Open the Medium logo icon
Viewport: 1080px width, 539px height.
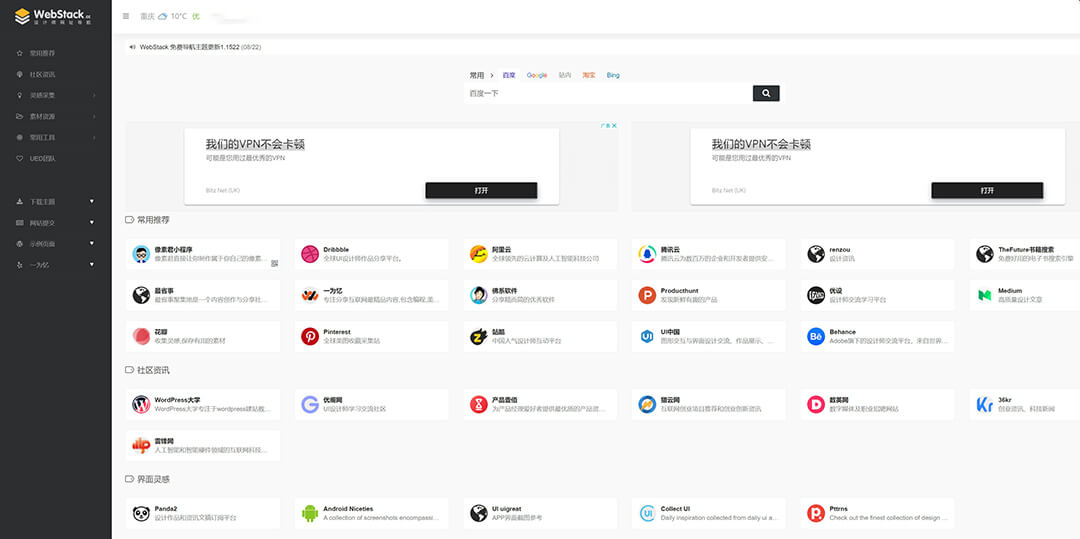click(x=984, y=296)
